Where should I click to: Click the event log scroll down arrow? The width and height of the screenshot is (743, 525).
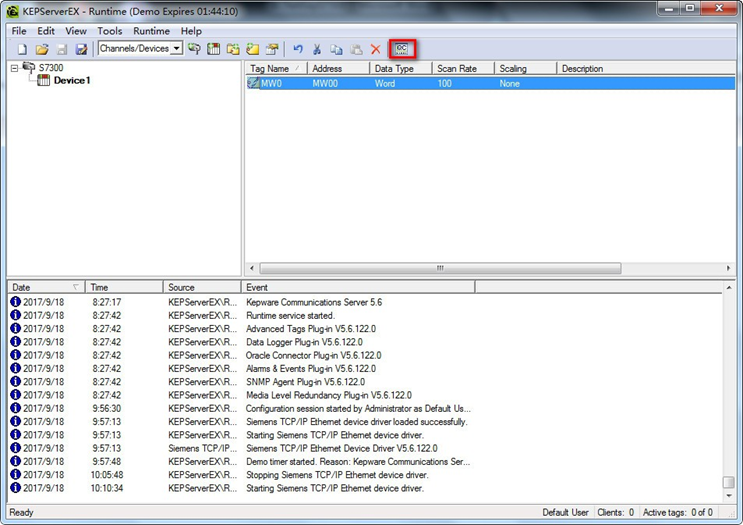(729, 496)
